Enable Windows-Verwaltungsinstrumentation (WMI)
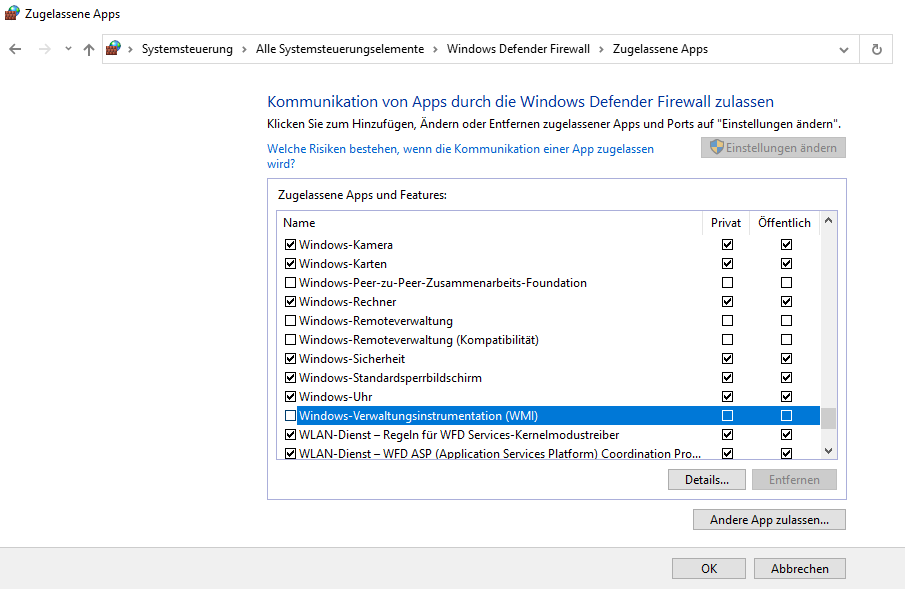This screenshot has height=589, width=905. tap(290, 415)
